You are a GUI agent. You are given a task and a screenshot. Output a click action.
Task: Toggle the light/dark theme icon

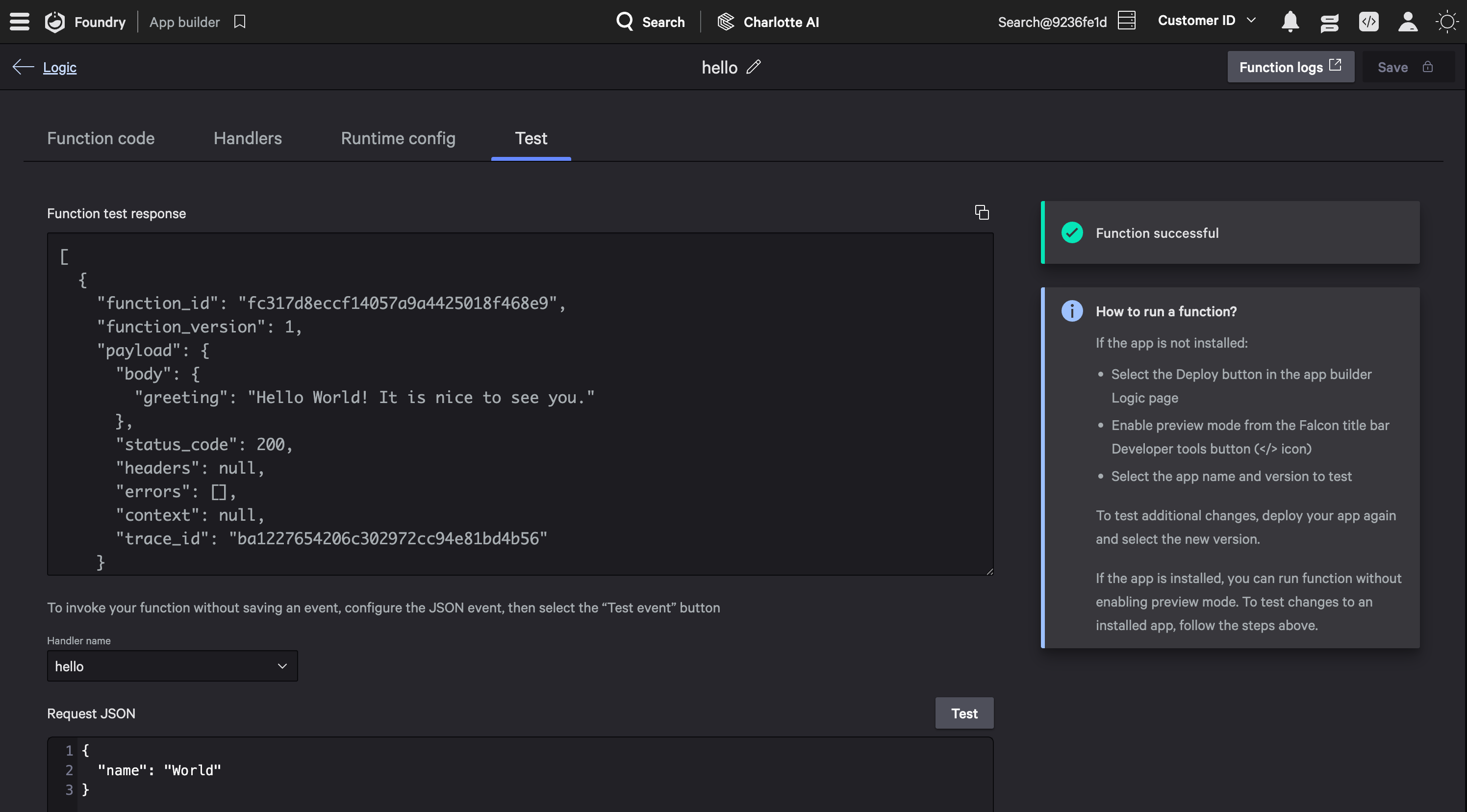tap(1446, 22)
